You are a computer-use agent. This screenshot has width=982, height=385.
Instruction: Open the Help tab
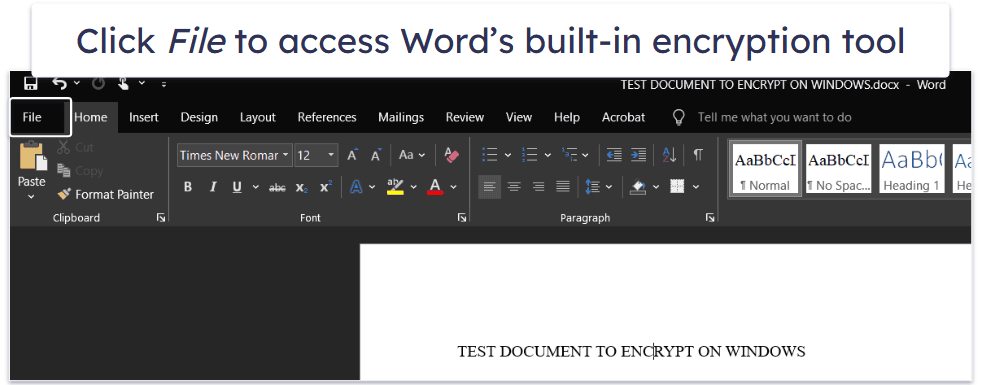567,117
